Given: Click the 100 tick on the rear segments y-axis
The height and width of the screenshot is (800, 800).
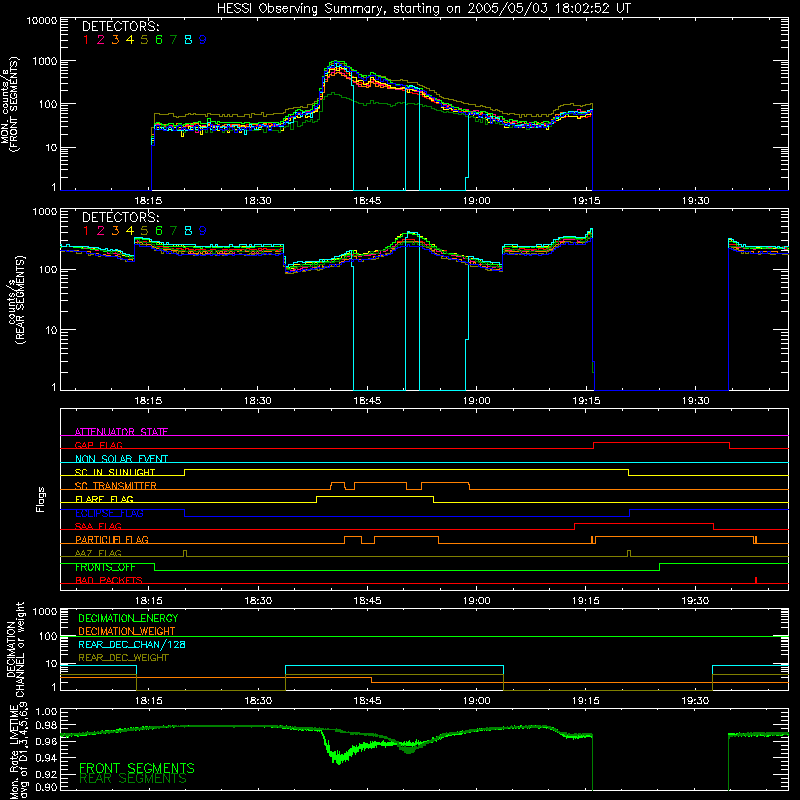Looking at the screenshot, I should (47, 270).
